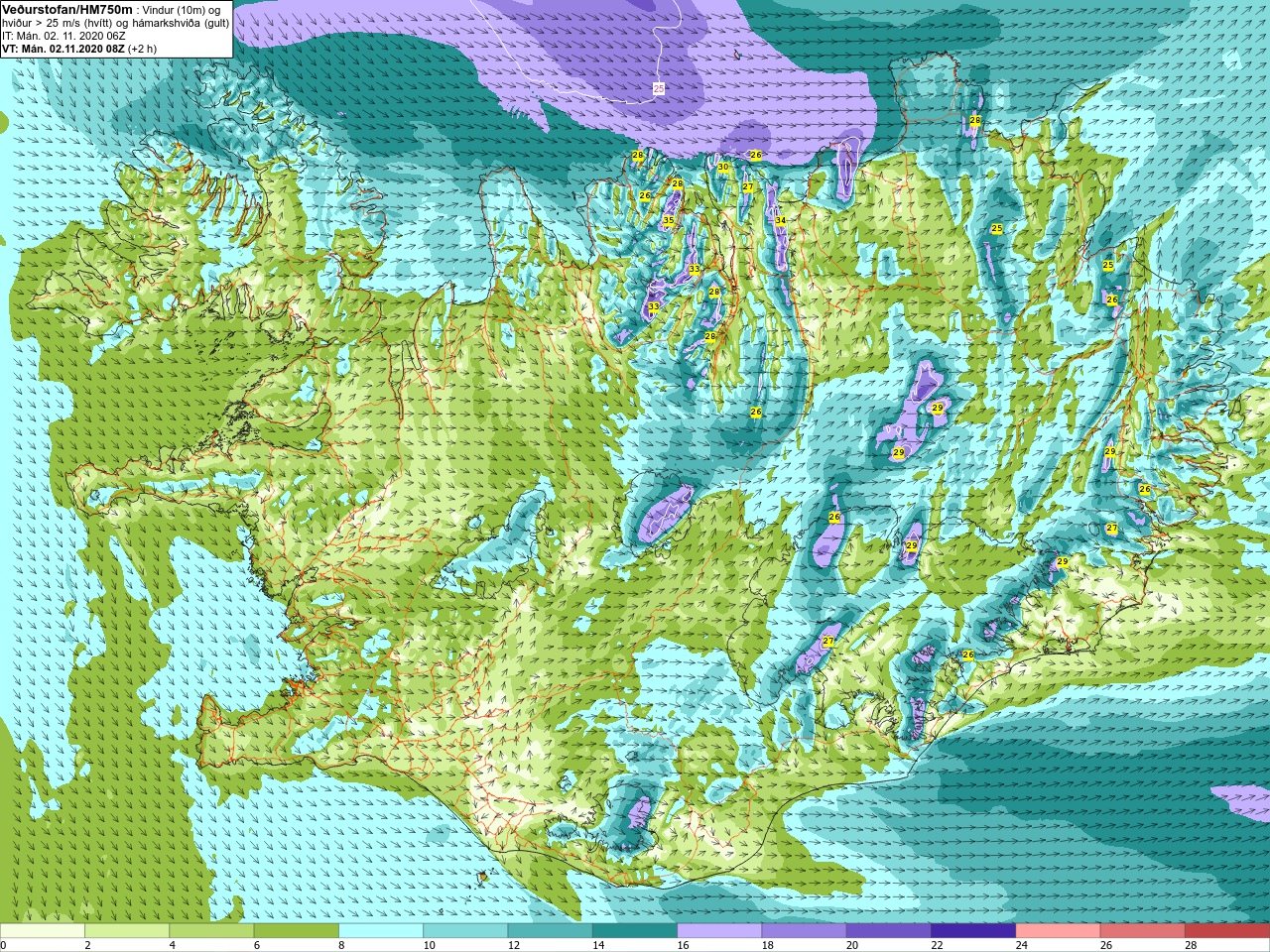Pick the light lavender 16–18 legend swatch

[719, 930]
